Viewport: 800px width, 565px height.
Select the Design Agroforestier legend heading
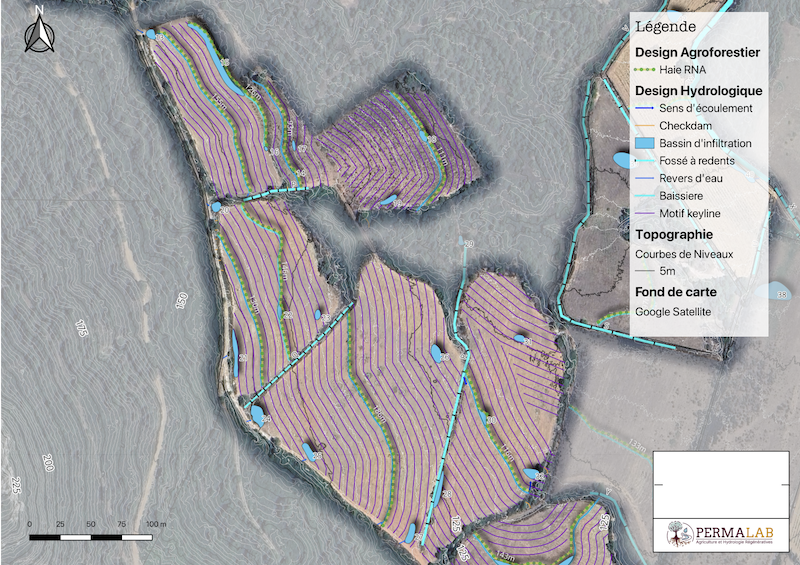(698, 52)
